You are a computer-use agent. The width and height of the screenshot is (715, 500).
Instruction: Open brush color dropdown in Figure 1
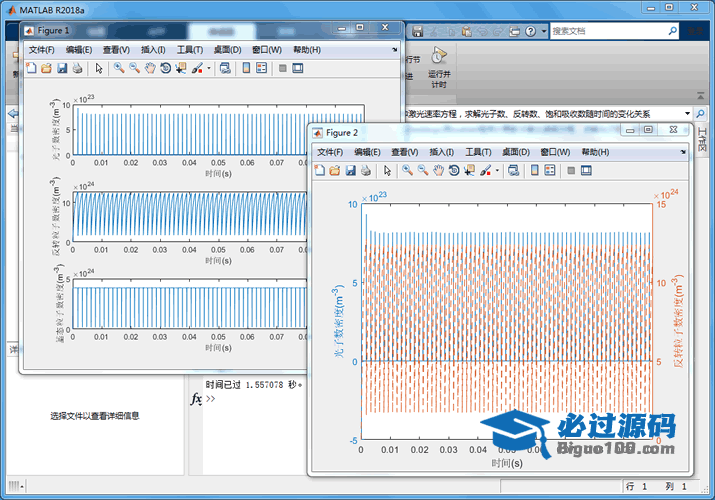point(209,68)
